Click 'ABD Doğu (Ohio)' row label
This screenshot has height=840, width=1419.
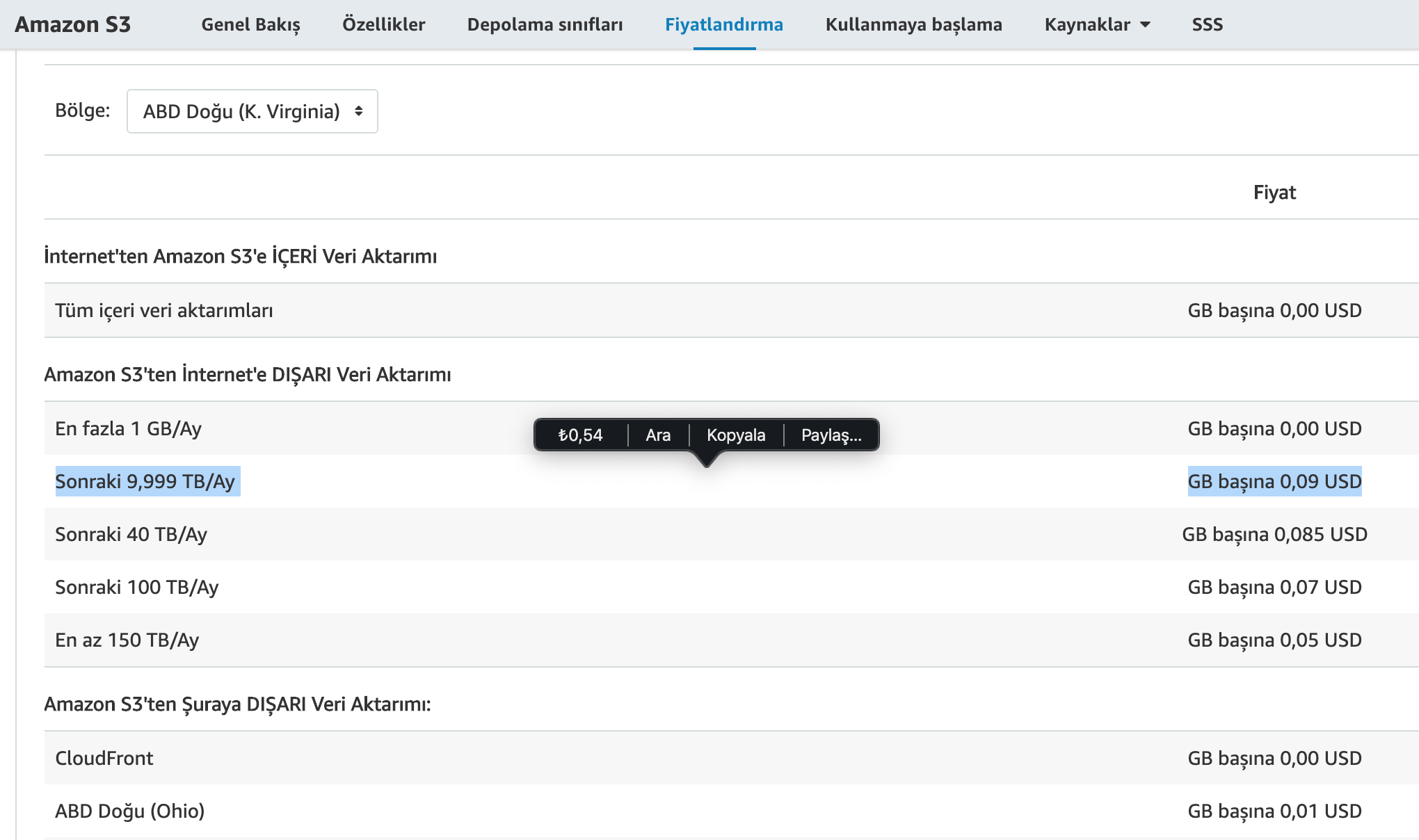point(129,811)
